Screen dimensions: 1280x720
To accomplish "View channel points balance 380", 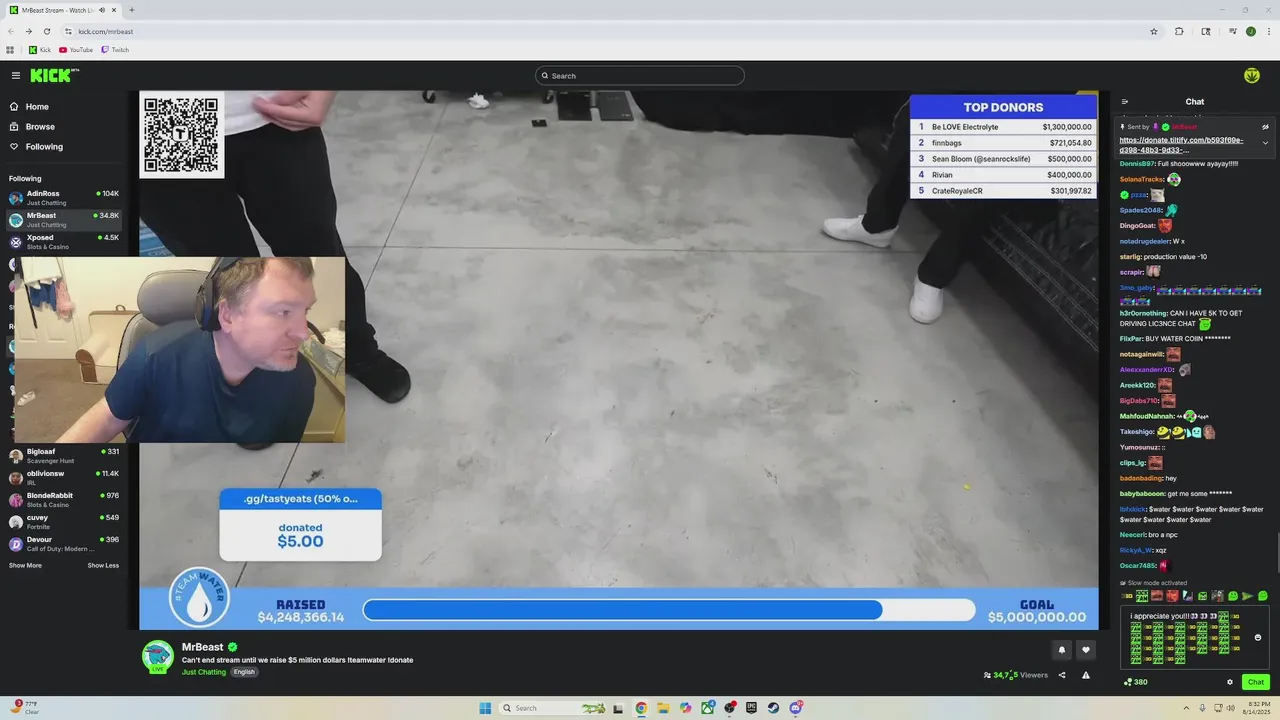I will (1136, 682).
